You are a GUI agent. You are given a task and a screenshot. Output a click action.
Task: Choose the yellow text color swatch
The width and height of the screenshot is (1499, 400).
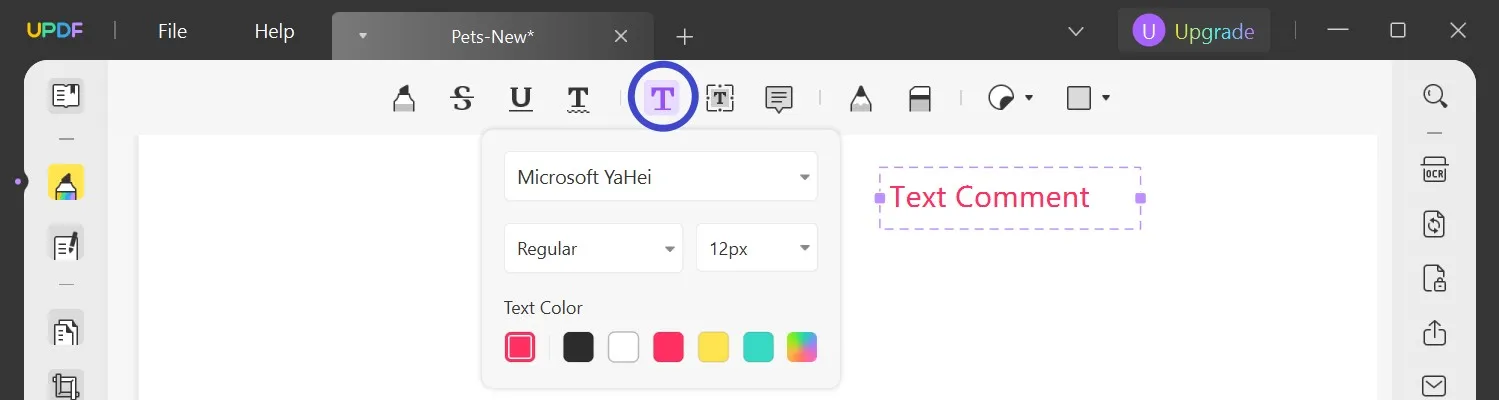pos(713,347)
